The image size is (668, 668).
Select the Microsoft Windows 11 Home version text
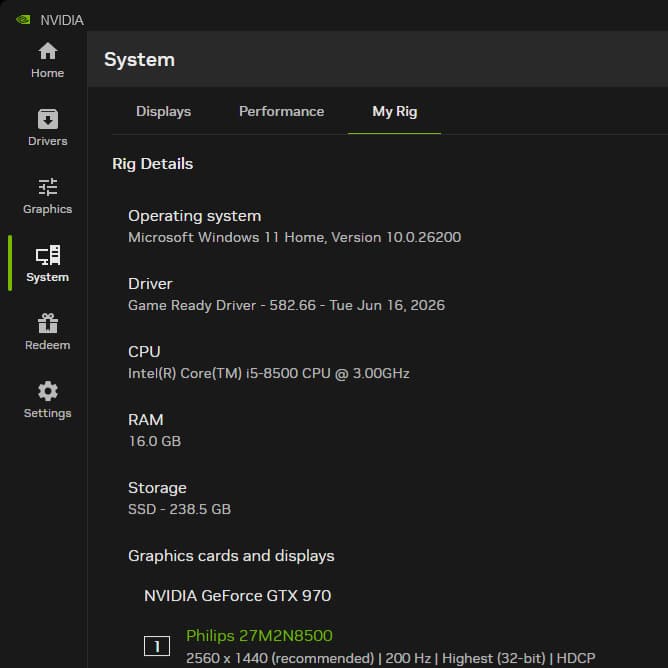[294, 237]
